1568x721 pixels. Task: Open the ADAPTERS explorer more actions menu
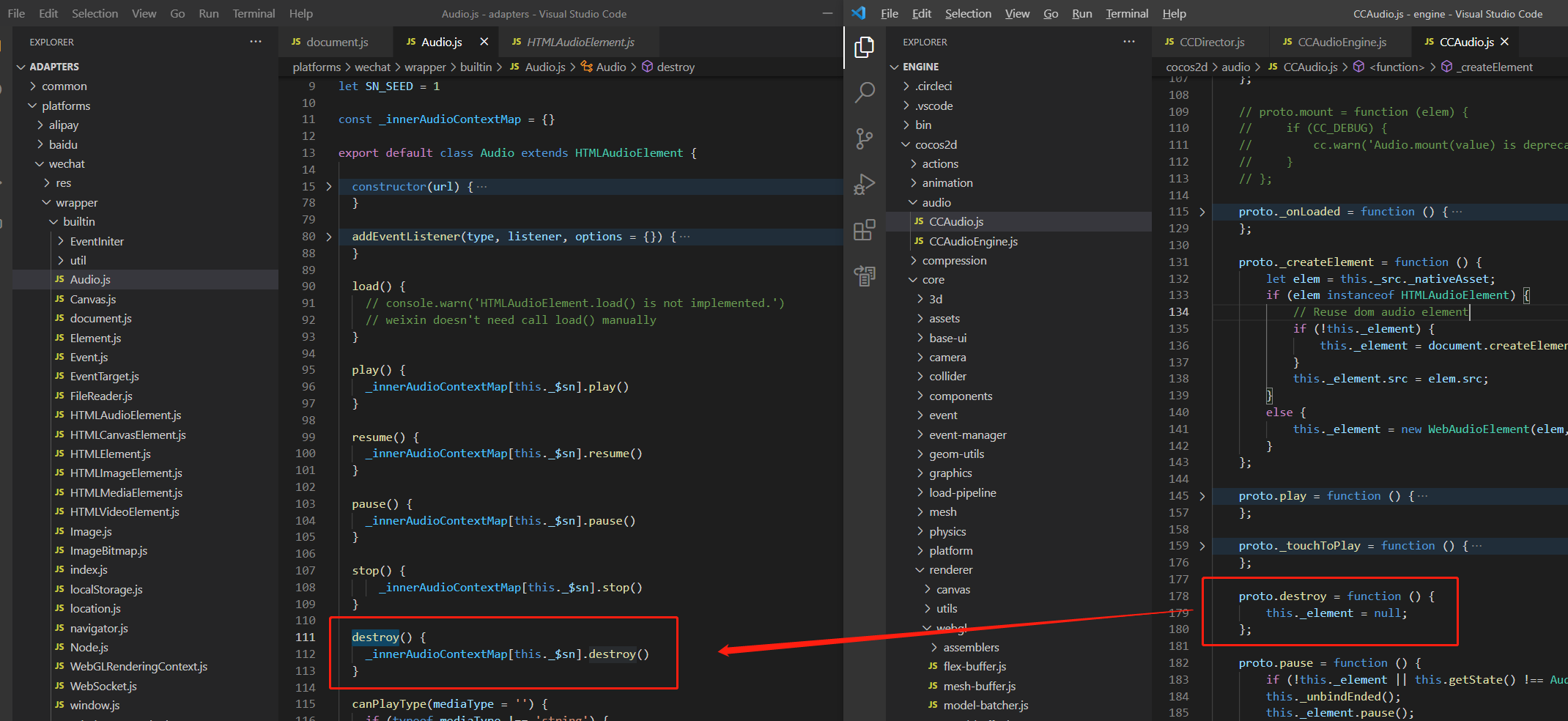pyautogui.click(x=255, y=42)
